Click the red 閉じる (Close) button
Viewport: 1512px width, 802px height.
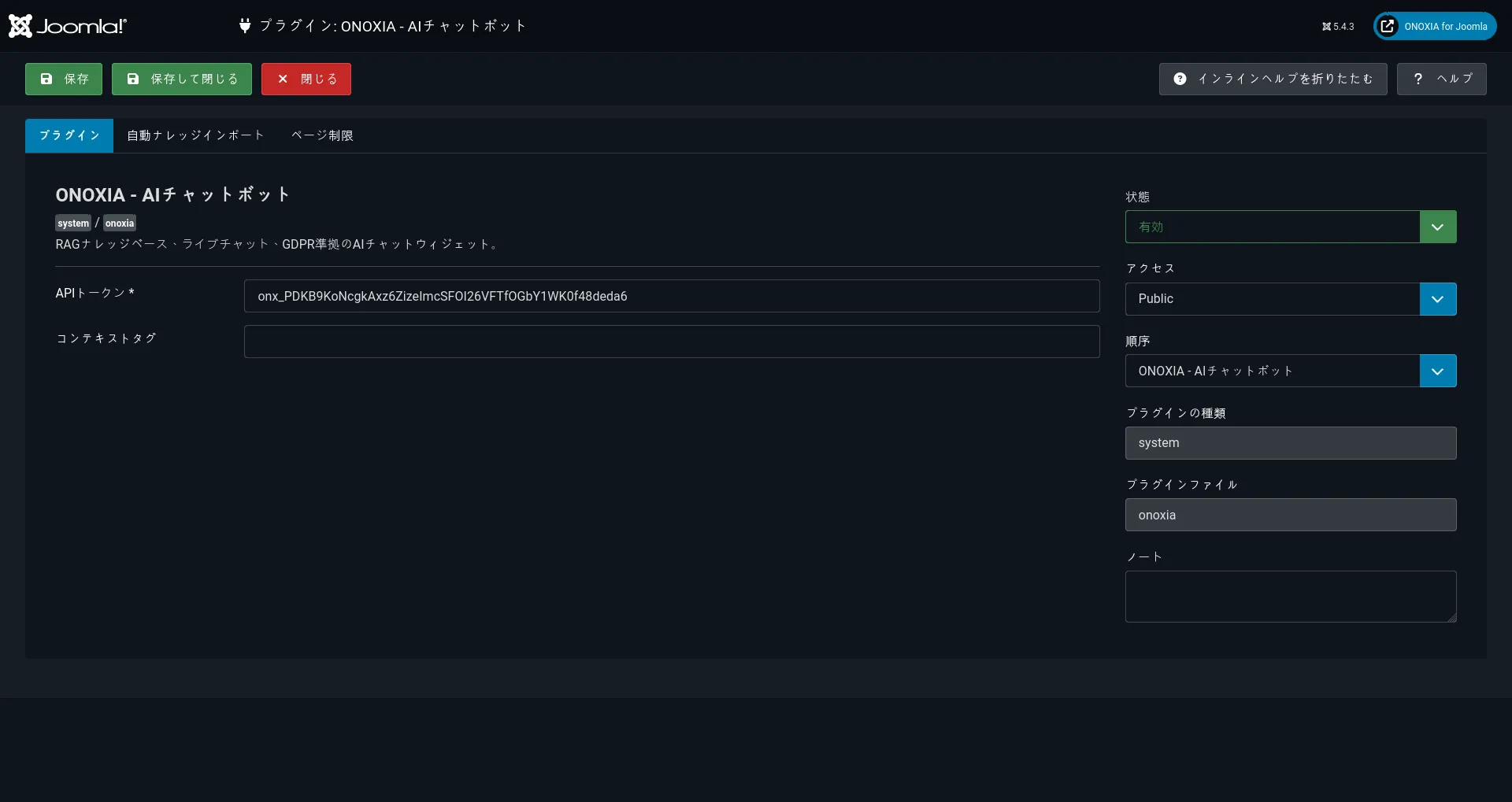point(306,79)
